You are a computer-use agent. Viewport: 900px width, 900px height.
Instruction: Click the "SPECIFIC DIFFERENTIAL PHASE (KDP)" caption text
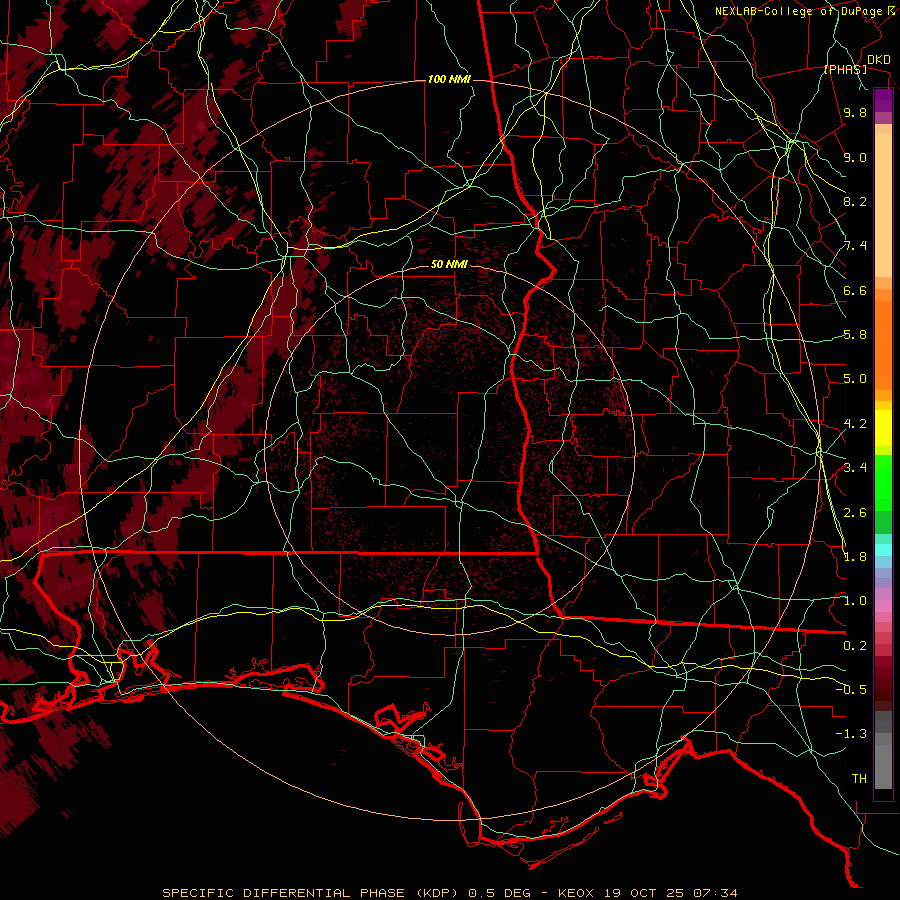pyautogui.click(x=312, y=893)
